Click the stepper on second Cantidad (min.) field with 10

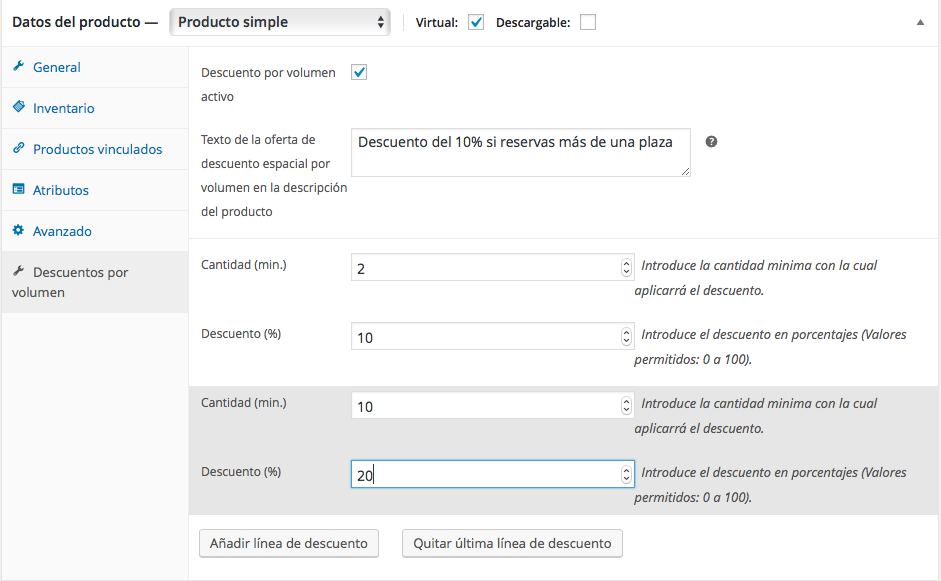click(626, 405)
